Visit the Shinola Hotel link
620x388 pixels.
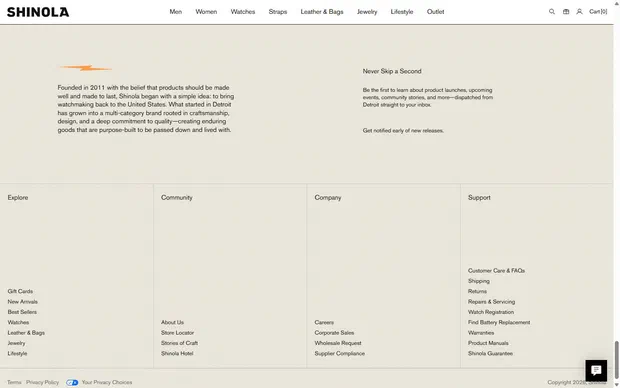177,353
